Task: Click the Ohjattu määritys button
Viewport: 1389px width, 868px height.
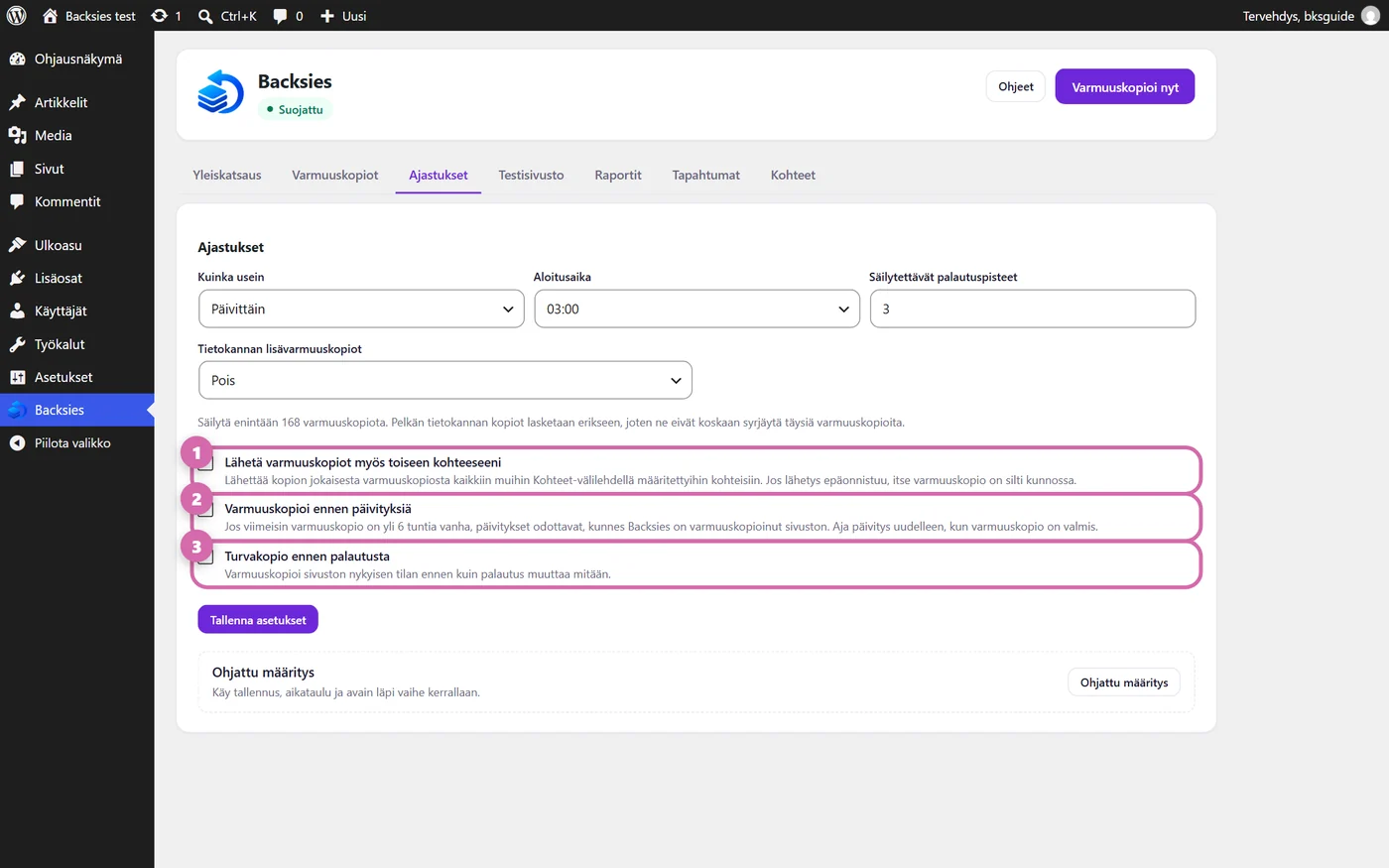Action: [x=1124, y=682]
